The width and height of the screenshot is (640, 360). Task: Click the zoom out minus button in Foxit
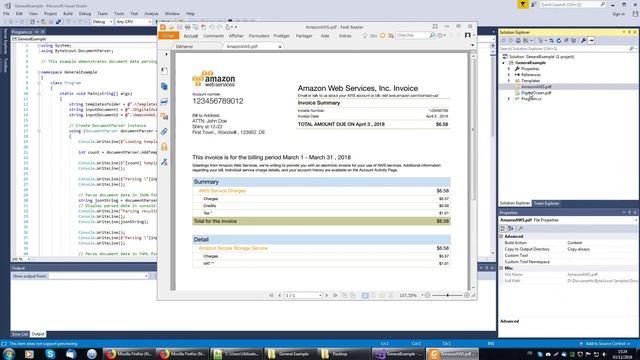[x=428, y=295]
